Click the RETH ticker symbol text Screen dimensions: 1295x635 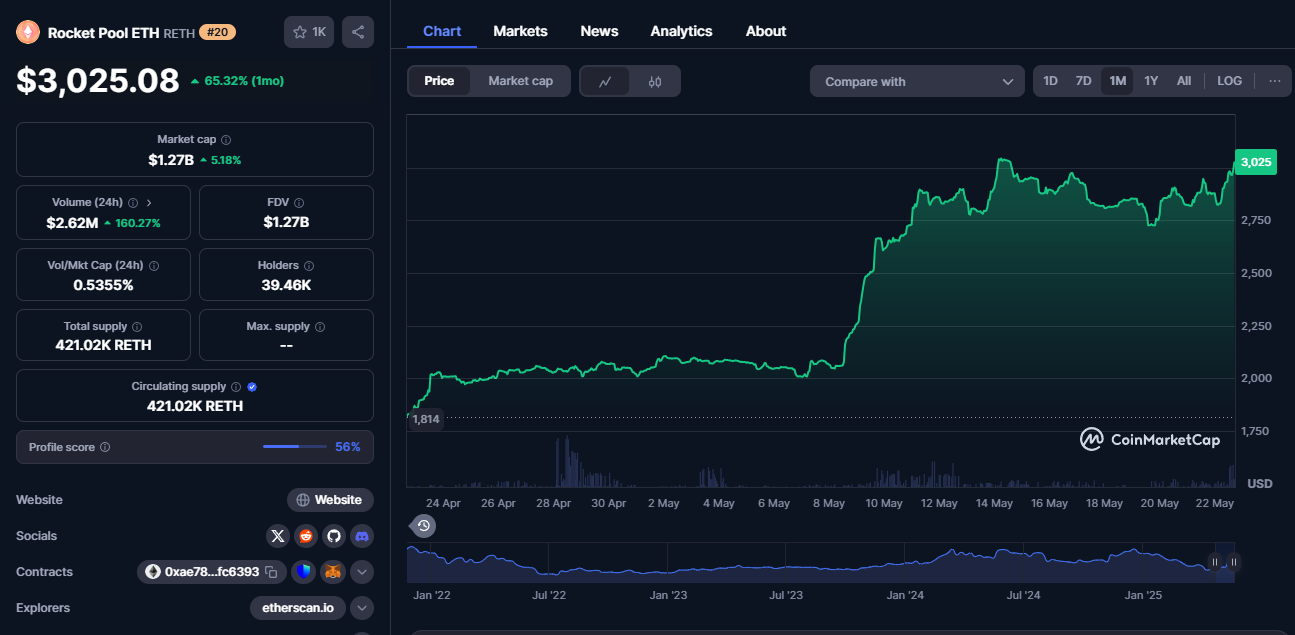pos(179,33)
